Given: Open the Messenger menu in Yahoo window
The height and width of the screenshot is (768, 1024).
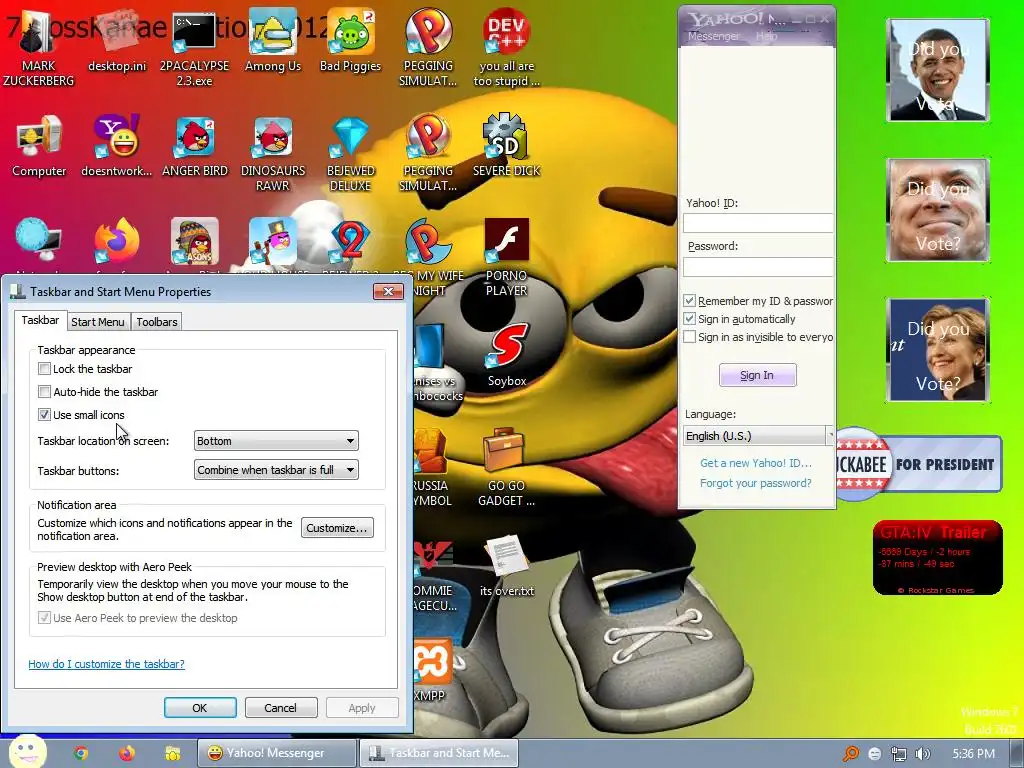Looking at the screenshot, I should [x=714, y=37].
